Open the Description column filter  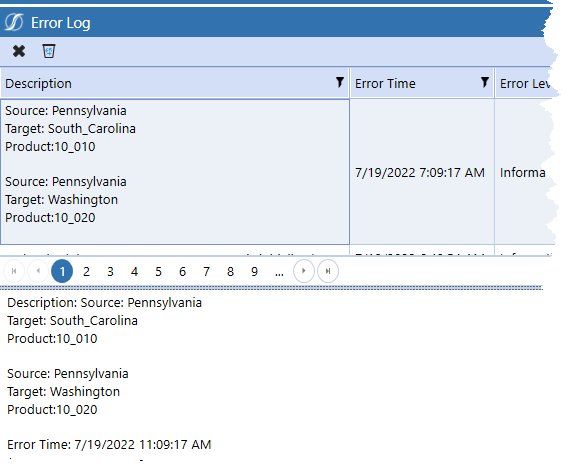[340, 82]
